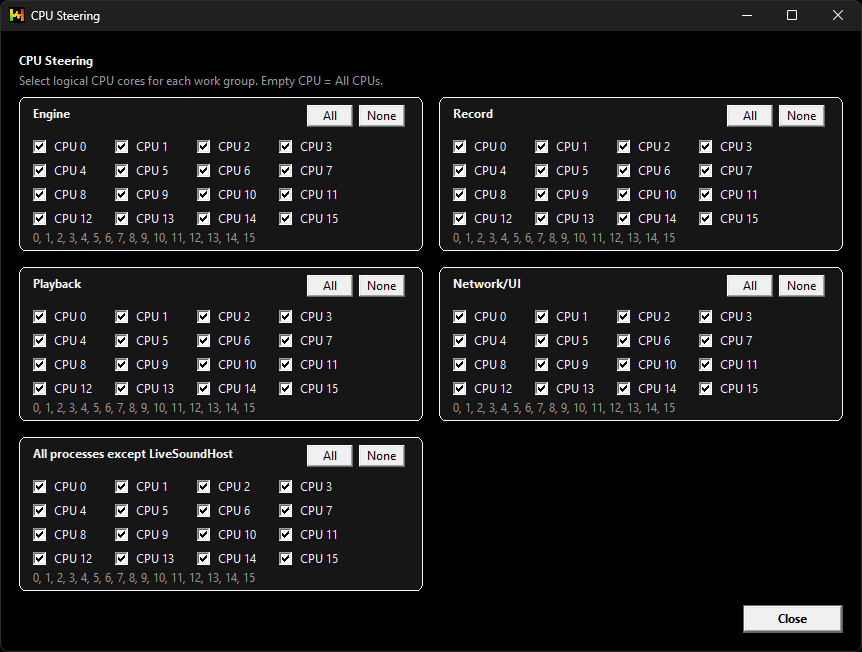Uncheck CPU 15 in the Engine group
This screenshot has width=862, height=652.
pos(285,219)
